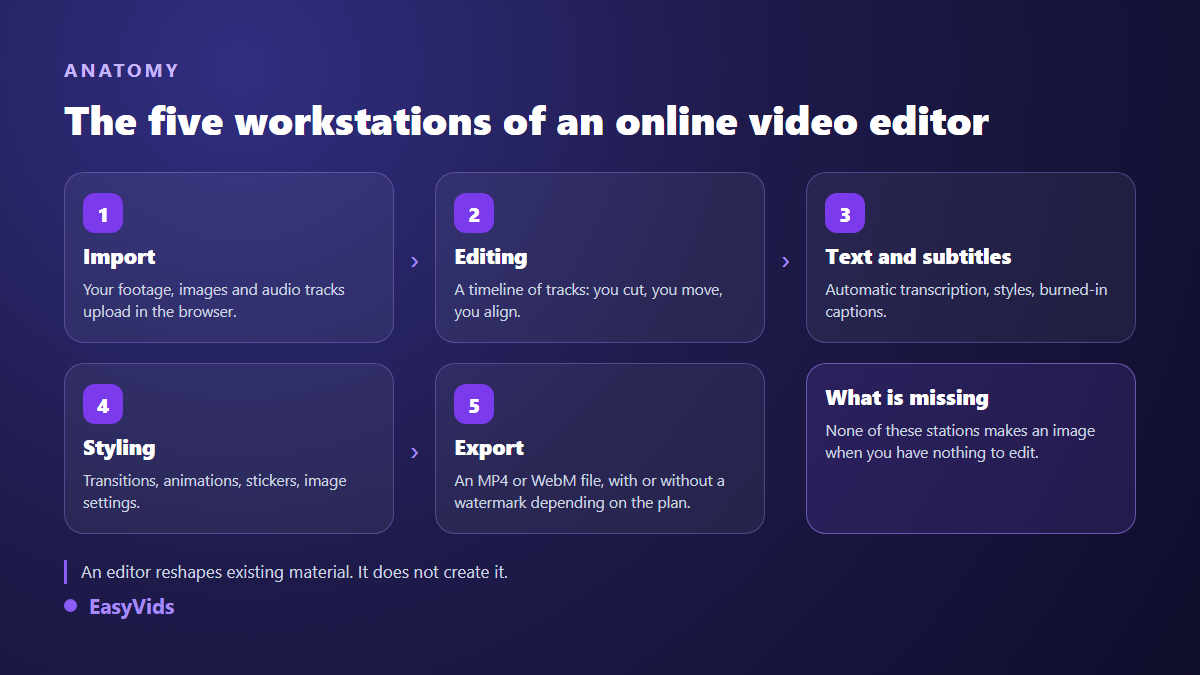Click the number 4 badge on Styling card
This screenshot has width=1200, height=675.
pos(103,404)
